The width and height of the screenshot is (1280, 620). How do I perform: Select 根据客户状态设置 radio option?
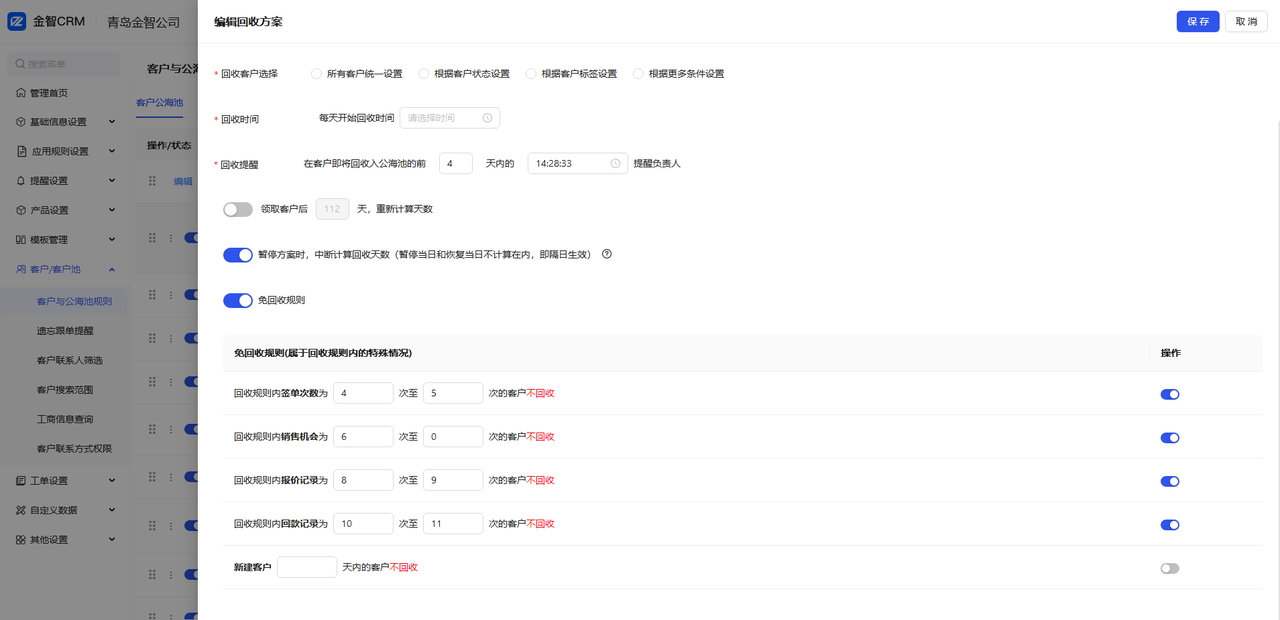coord(424,73)
